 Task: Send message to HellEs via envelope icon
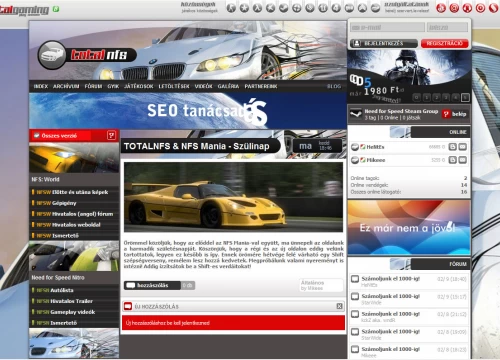pyautogui.click(x=462, y=147)
